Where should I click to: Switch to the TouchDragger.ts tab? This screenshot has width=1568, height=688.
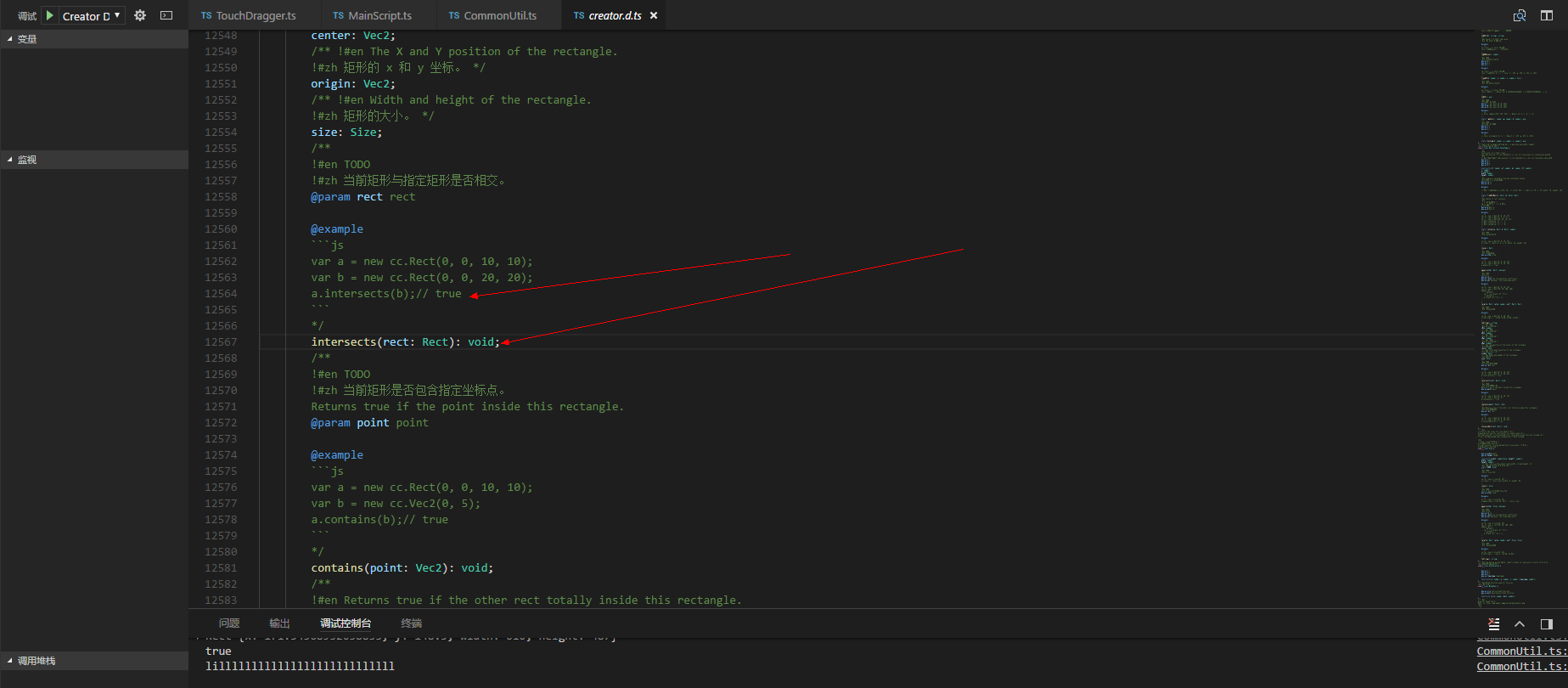coord(256,15)
